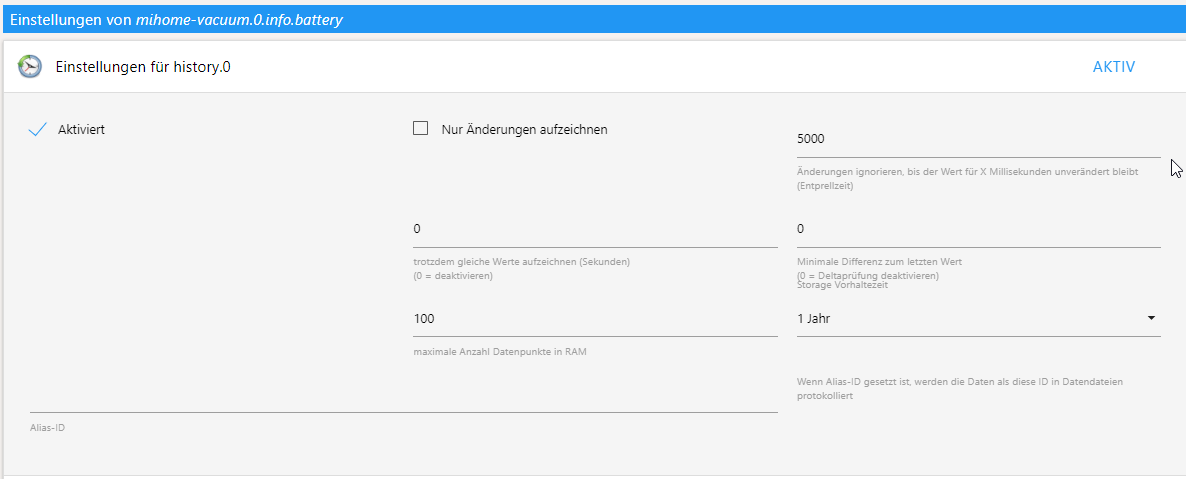This screenshot has height=479, width=1186.
Task: Click the Aktiviert label text
Action: tap(81, 129)
